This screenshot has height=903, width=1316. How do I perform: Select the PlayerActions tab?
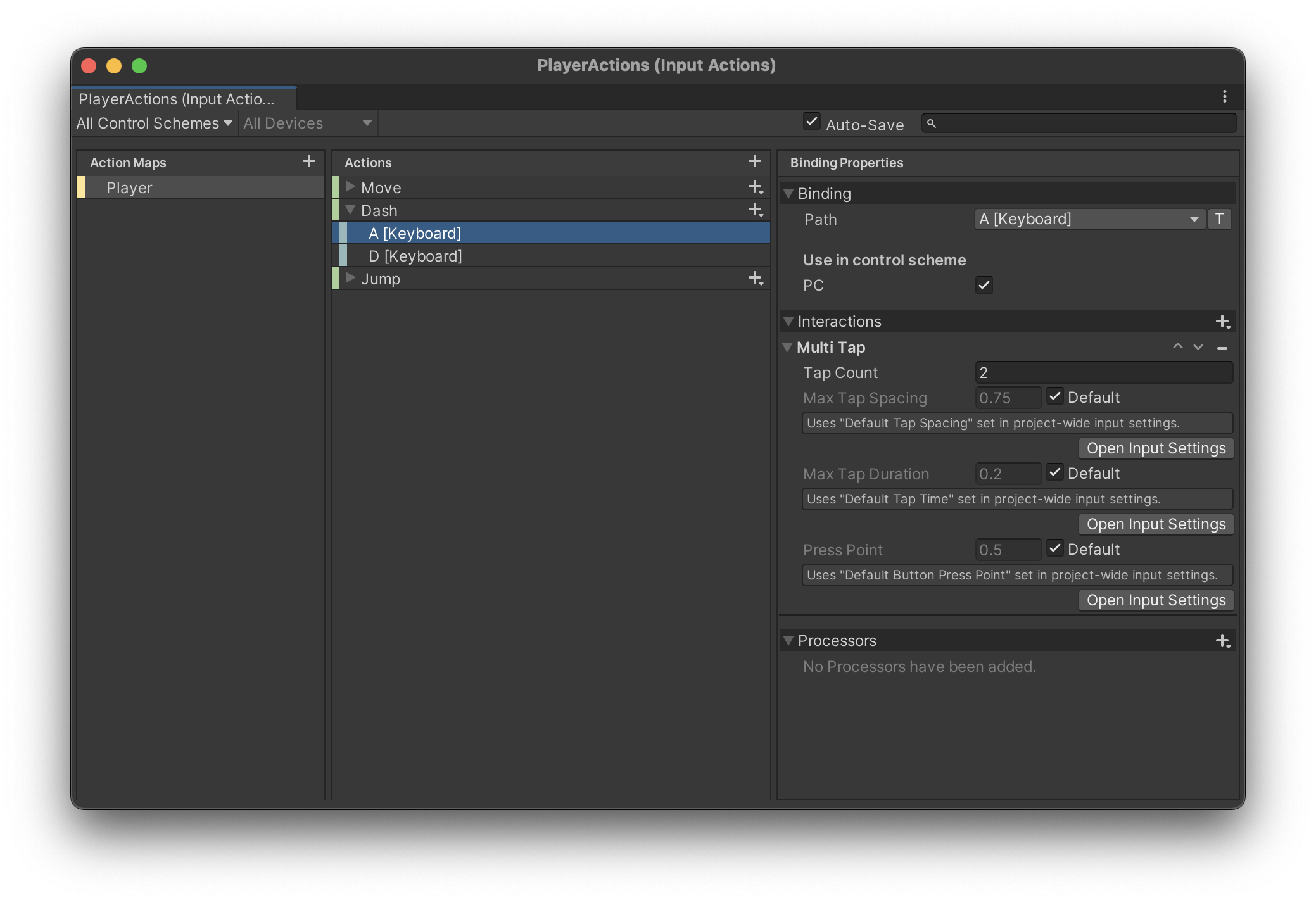pos(177,99)
